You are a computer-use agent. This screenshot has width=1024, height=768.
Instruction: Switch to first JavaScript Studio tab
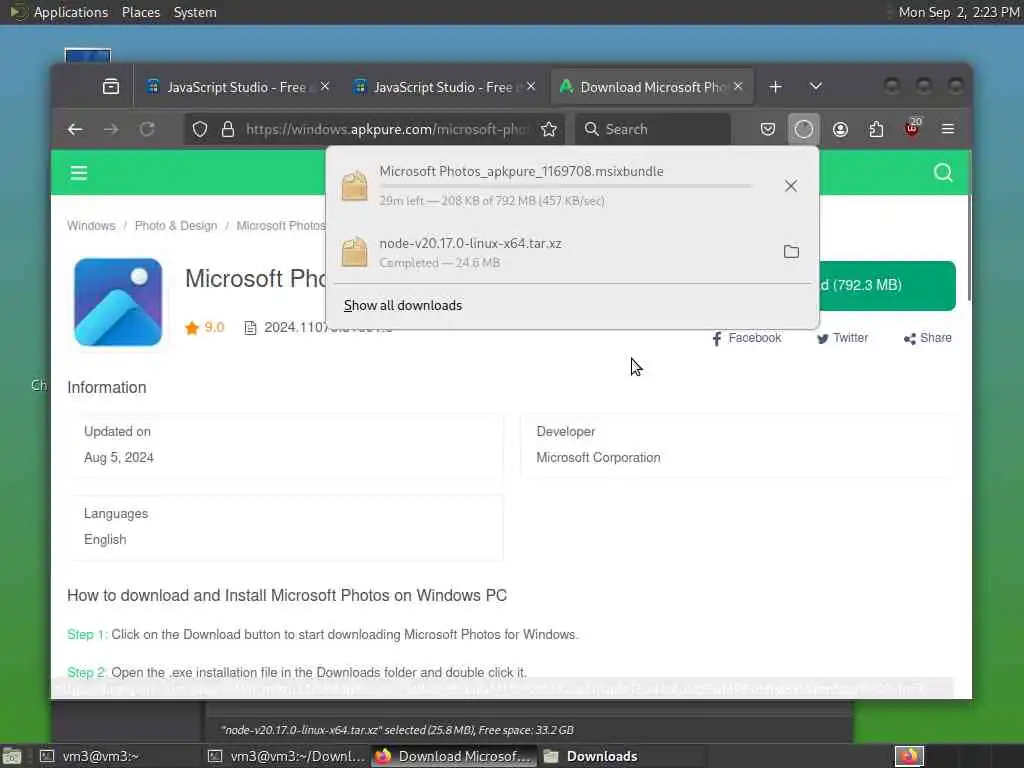(x=237, y=87)
